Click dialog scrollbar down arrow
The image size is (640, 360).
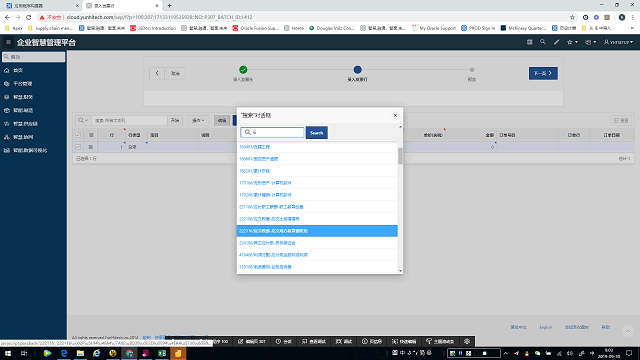(x=400, y=271)
